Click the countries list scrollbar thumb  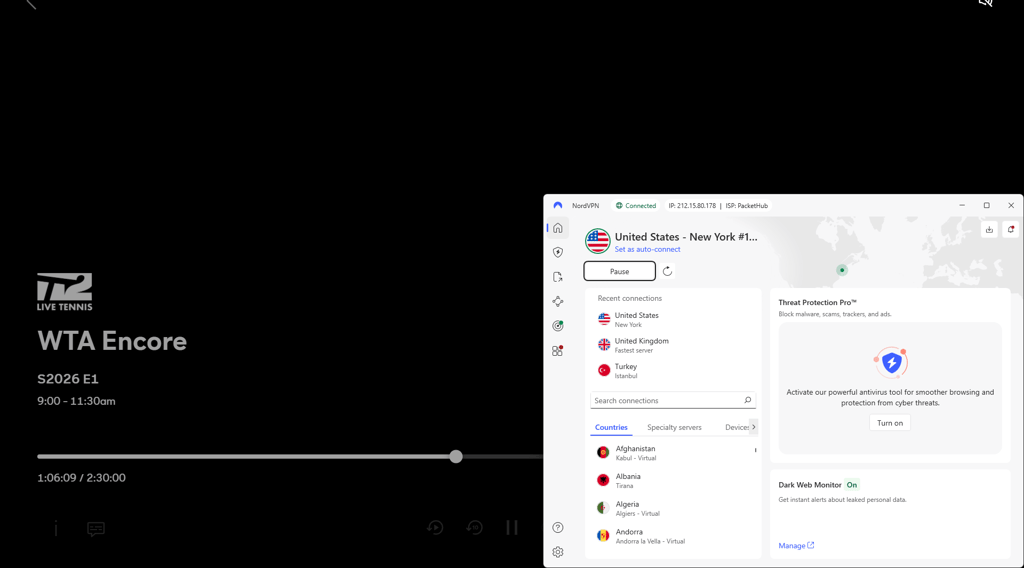(x=756, y=450)
